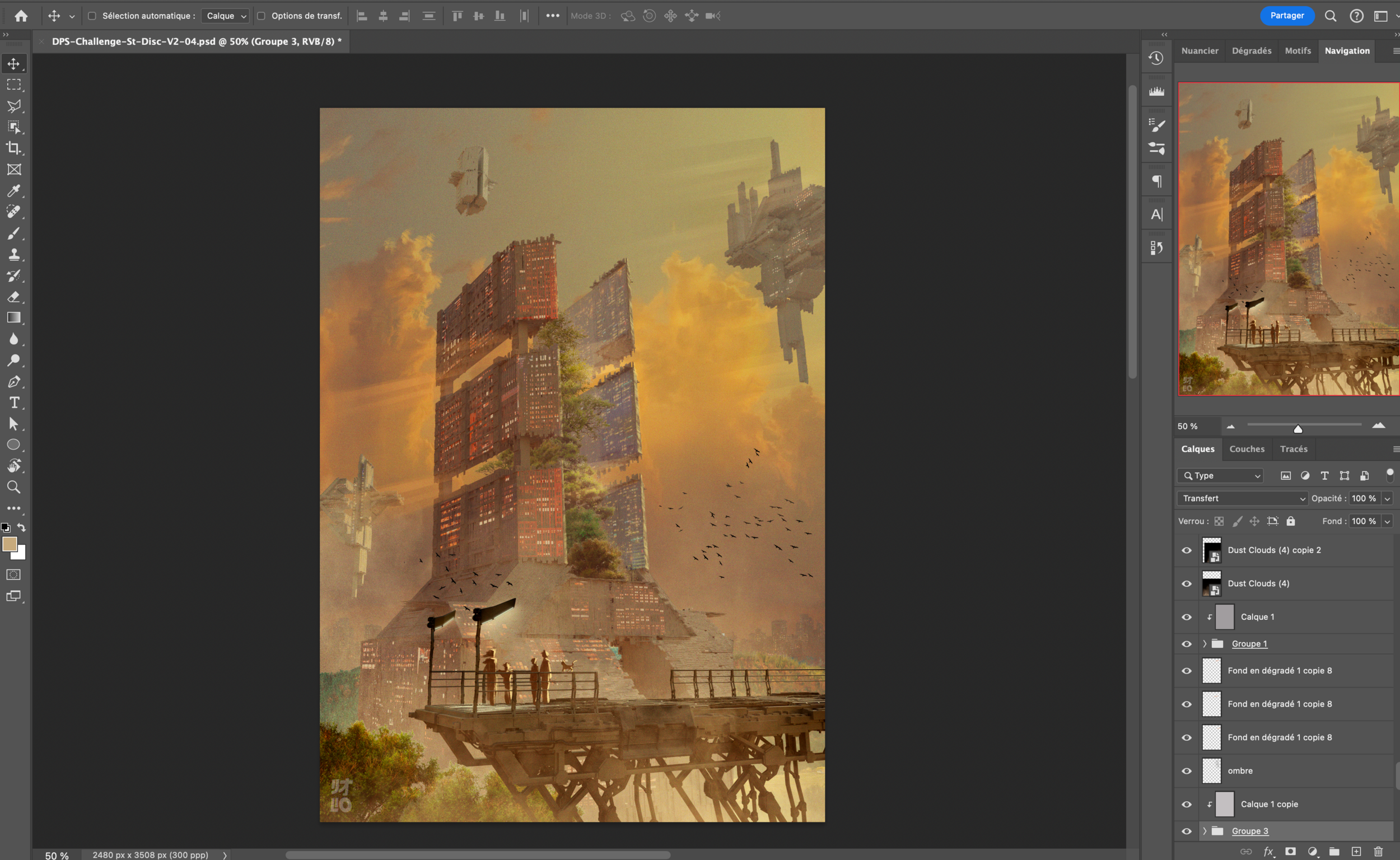Select the Eyedropper tool
The image size is (1400, 860).
pos(13,190)
